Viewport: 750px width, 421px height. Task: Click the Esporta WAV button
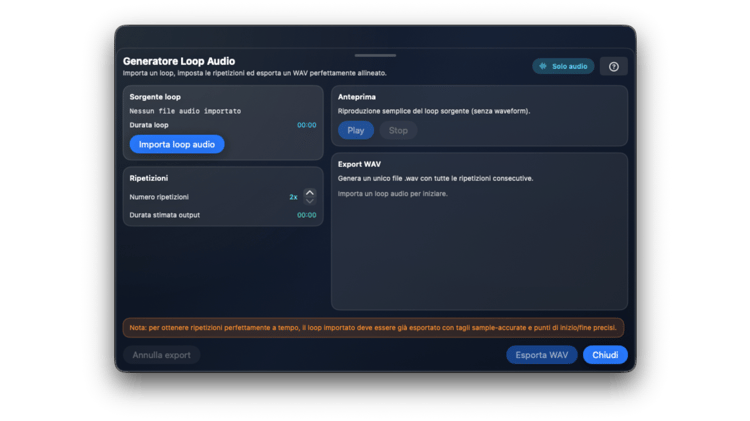(541, 355)
